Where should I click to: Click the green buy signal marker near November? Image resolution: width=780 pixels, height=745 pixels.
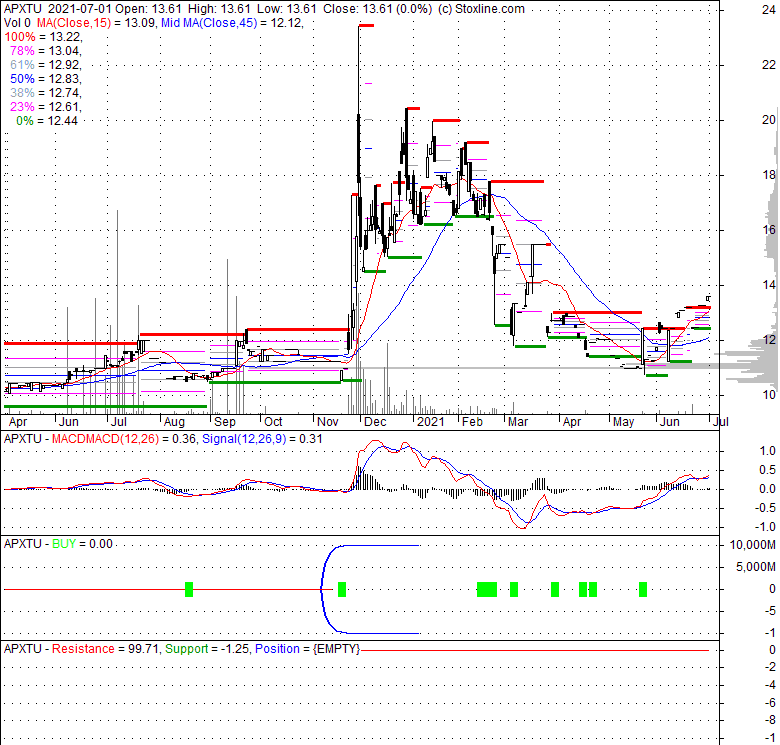point(342,589)
